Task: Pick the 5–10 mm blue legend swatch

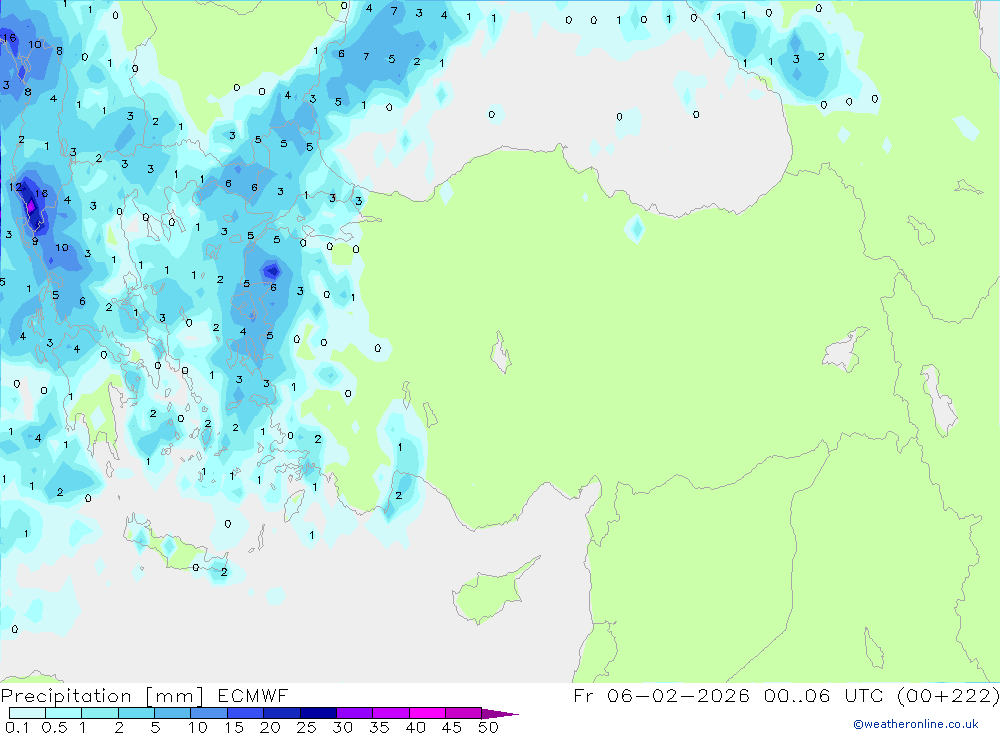Action: pyautogui.click(x=173, y=713)
